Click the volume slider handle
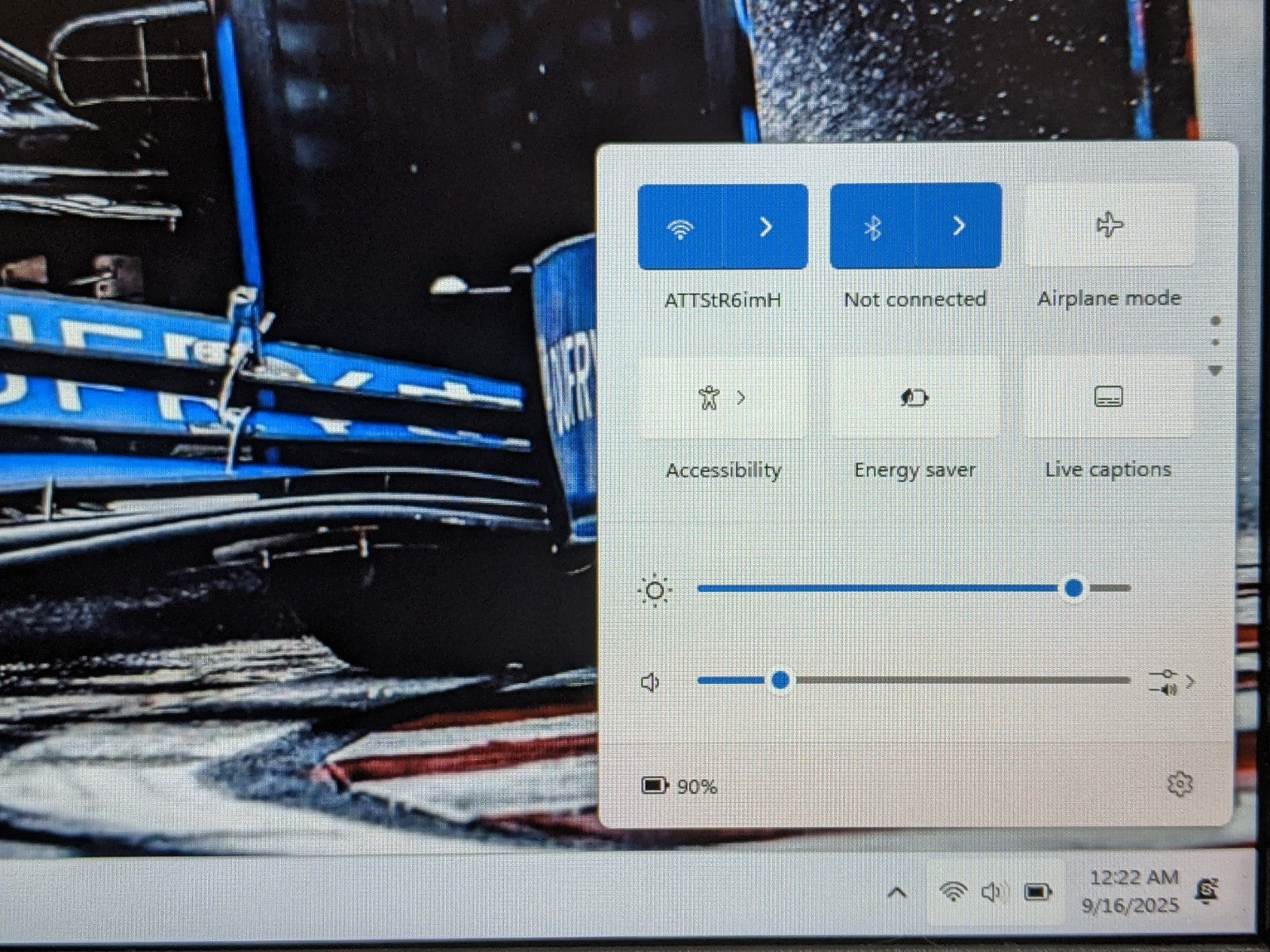1270x952 pixels. [780, 680]
